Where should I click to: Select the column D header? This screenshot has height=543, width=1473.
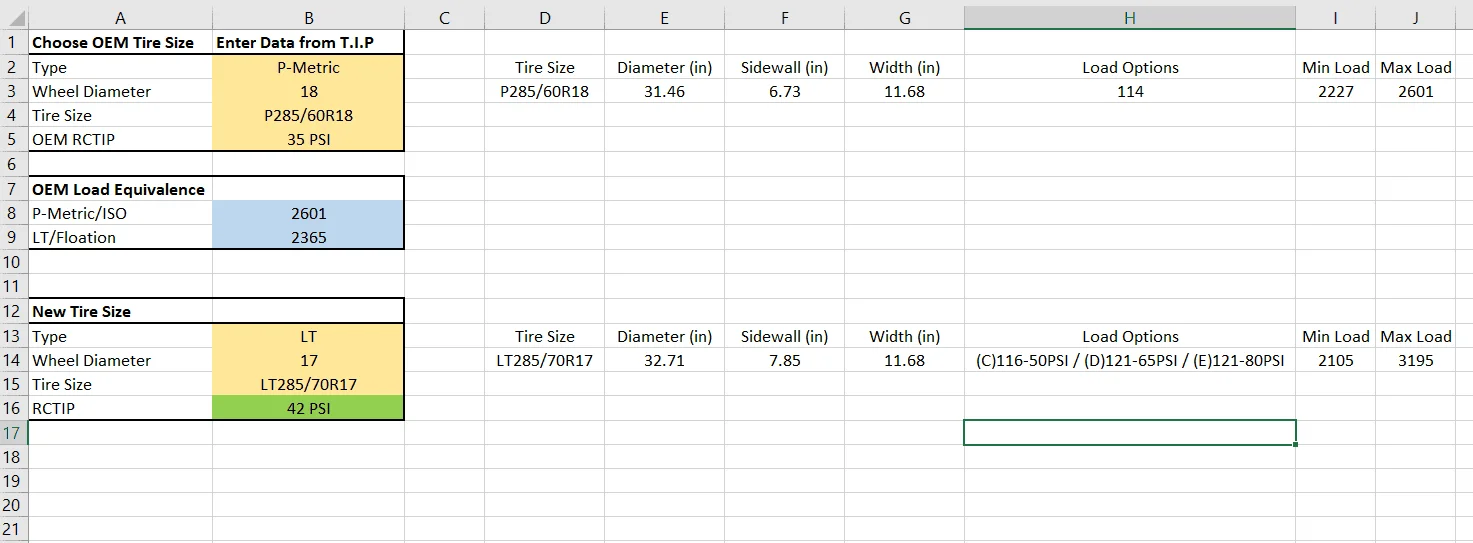click(x=544, y=18)
